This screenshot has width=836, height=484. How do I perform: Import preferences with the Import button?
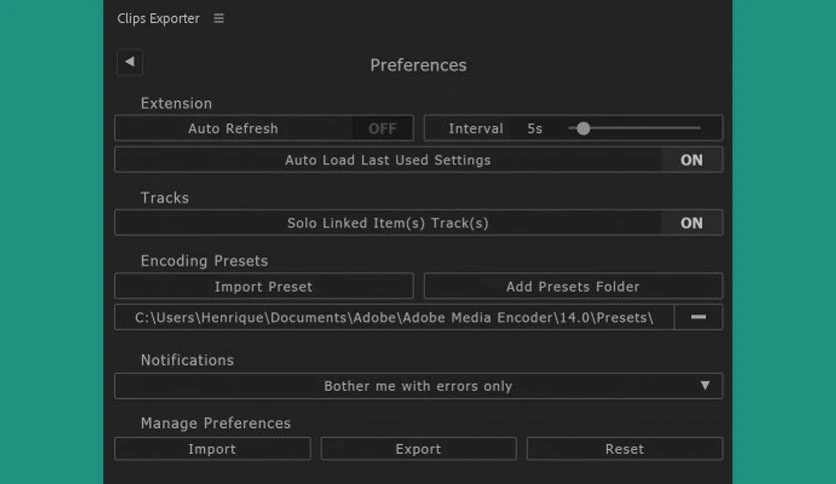(212, 449)
